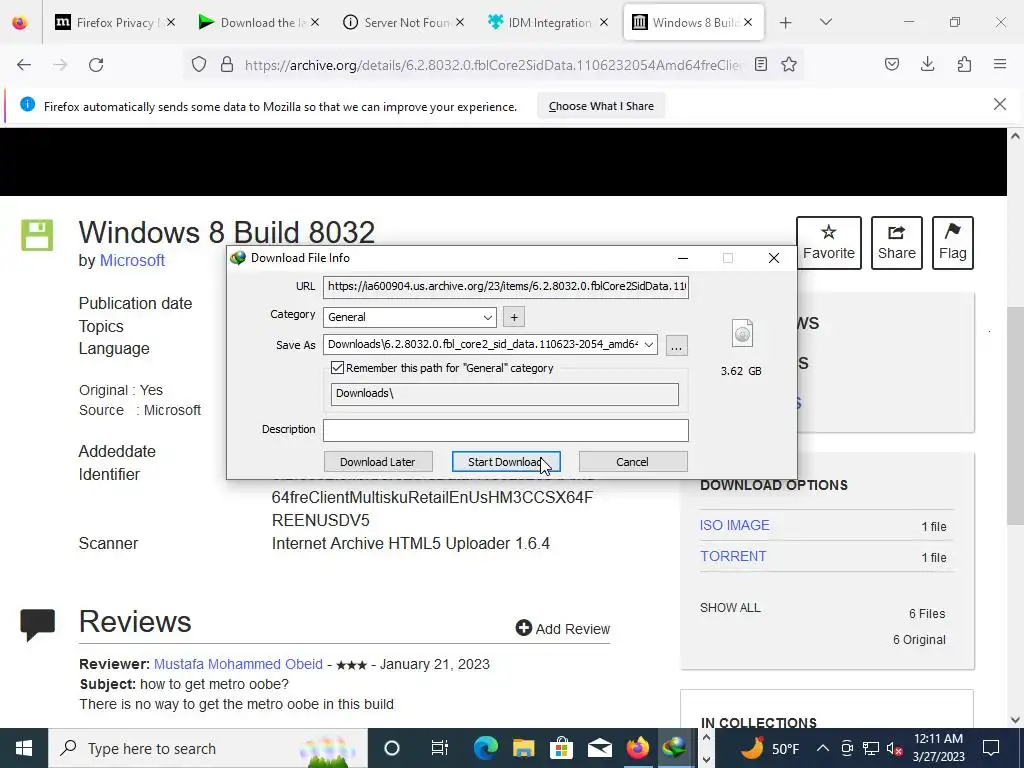The height and width of the screenshot is (768, 1024).
Task: Favorite this archive item
Action: click(829, 242)
